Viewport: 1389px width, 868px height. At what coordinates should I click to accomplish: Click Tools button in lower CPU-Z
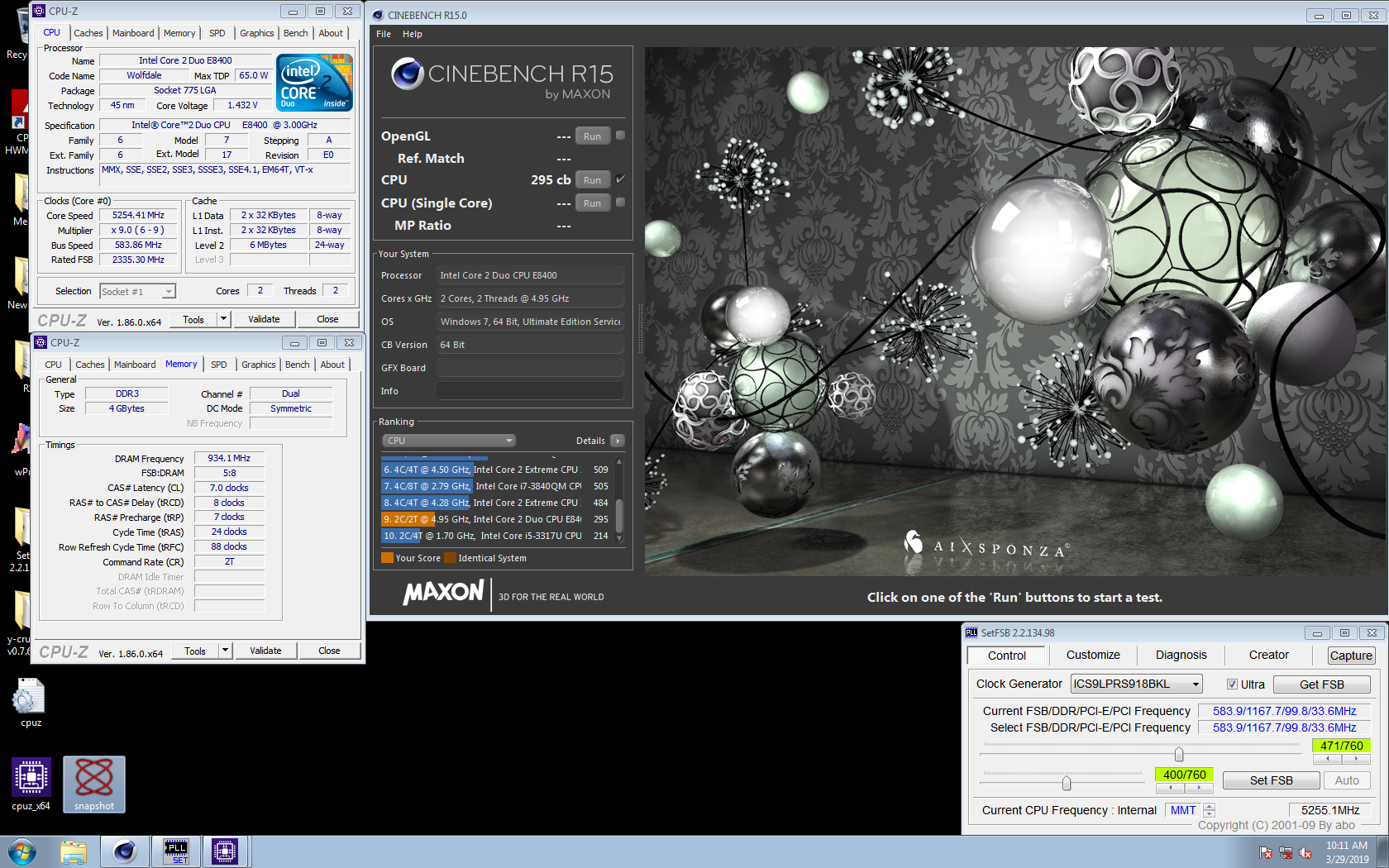click(195, 651)
